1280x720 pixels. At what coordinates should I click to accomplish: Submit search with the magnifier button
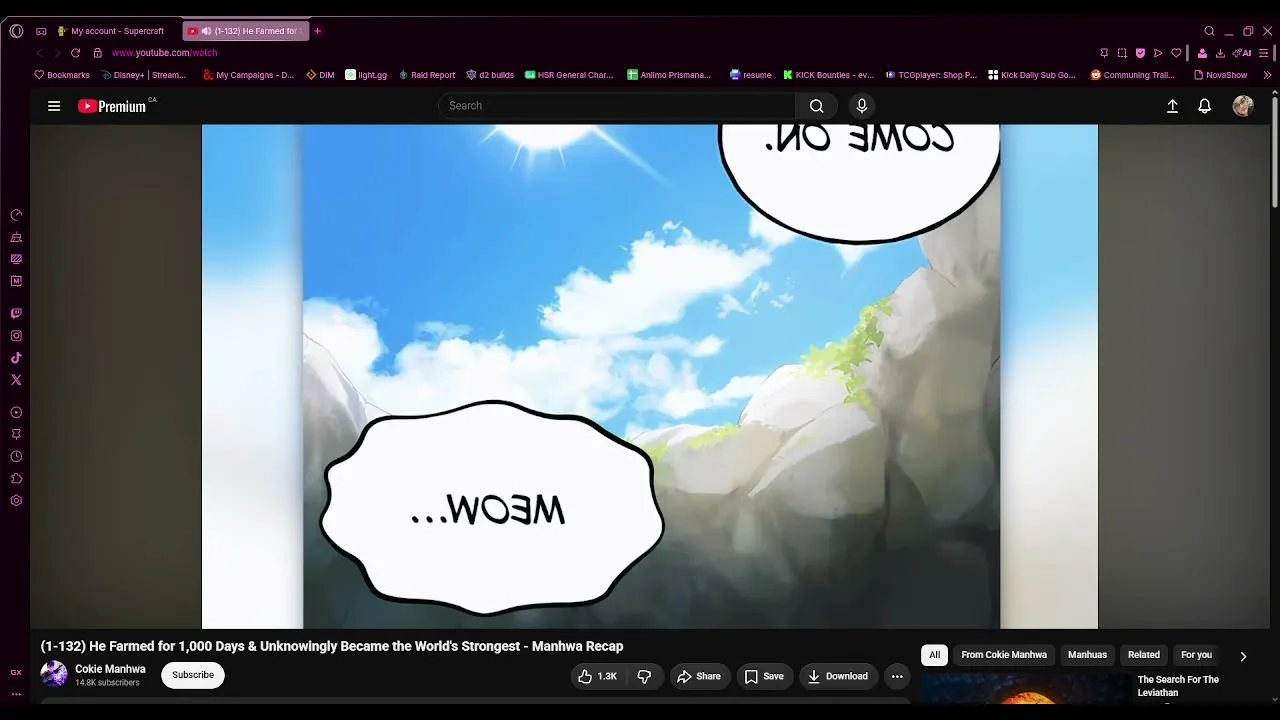pyautogui.click(x=817, y=106)
